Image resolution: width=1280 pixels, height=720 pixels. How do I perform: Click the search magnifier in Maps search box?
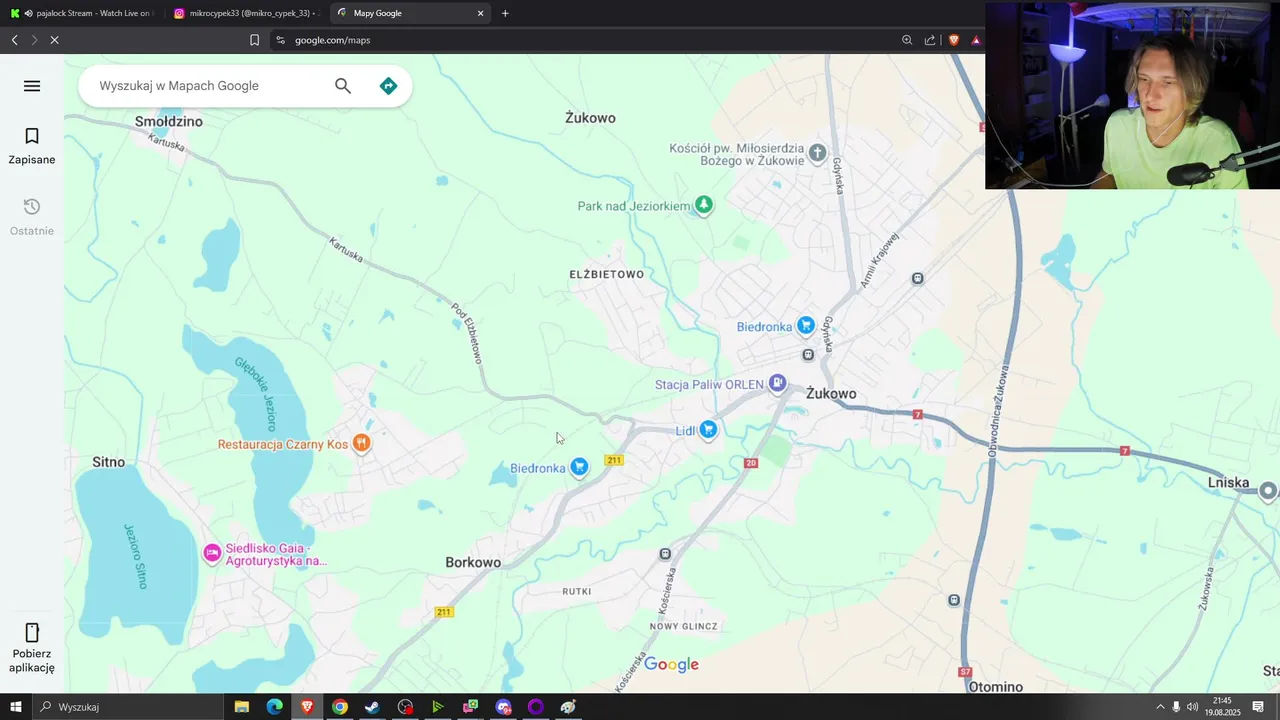click(343, 86)
